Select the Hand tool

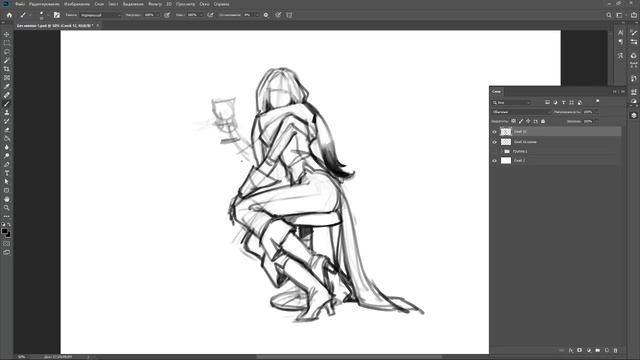pos(7,199)
